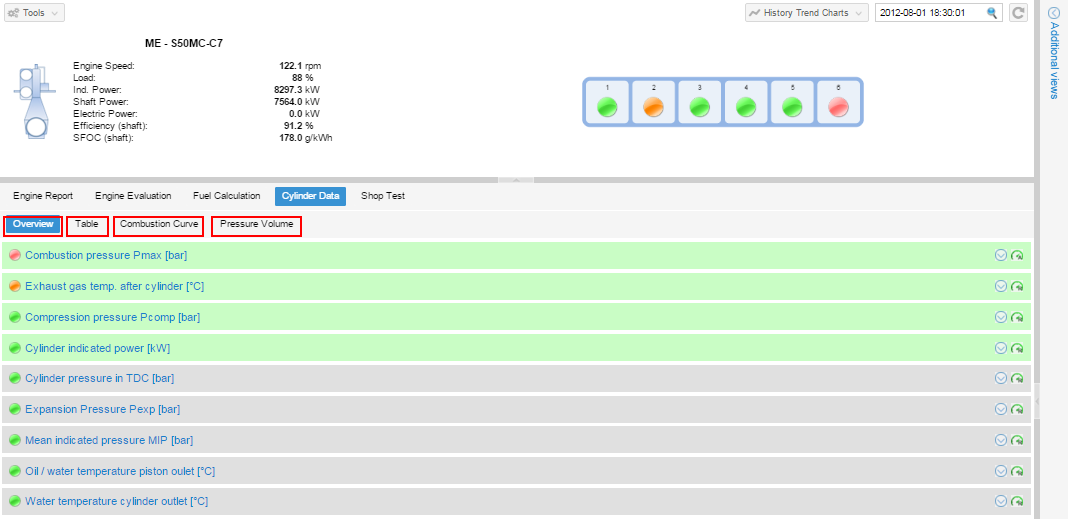Screen dimensions: 1068x519
Task: Click the refresh button beside the date field
Action: point(1019,13)
